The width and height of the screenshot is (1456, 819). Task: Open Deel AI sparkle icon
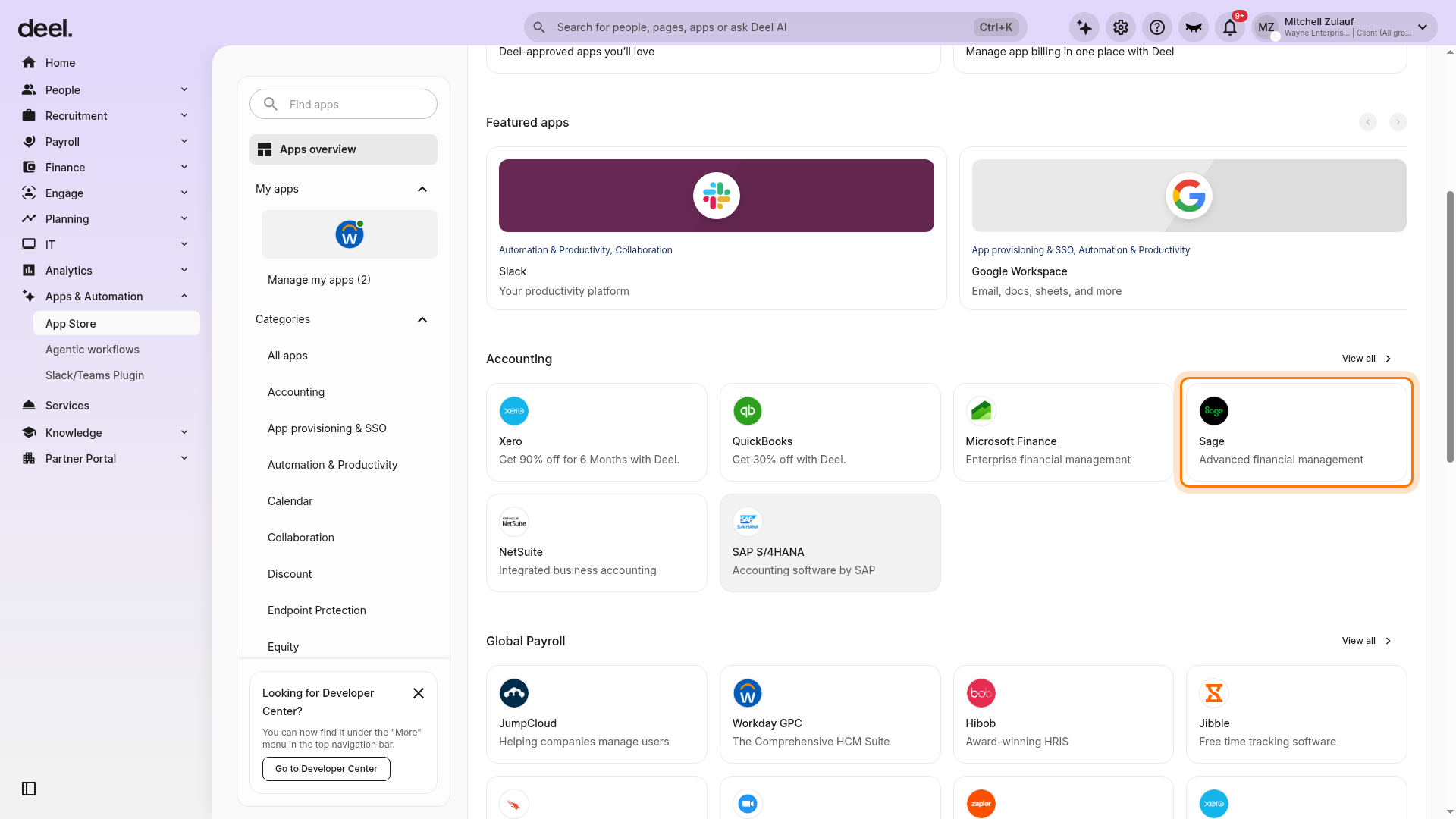(1084, 27)
